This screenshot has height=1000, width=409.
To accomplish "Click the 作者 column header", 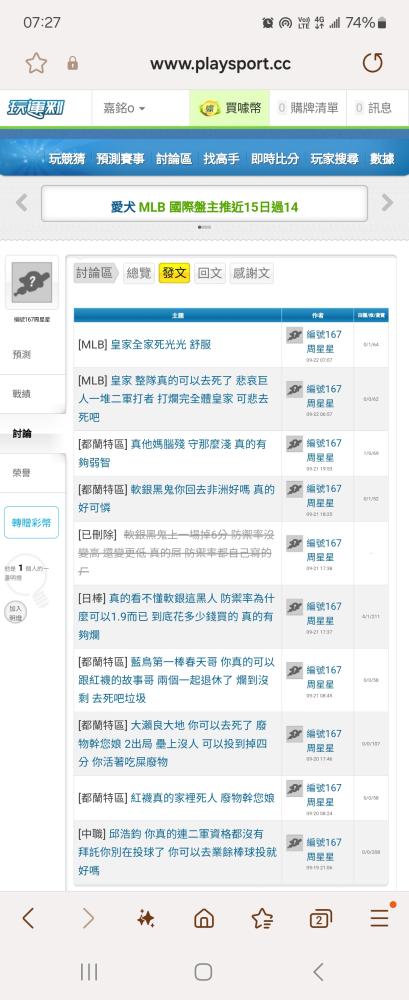I will point(318,316).
